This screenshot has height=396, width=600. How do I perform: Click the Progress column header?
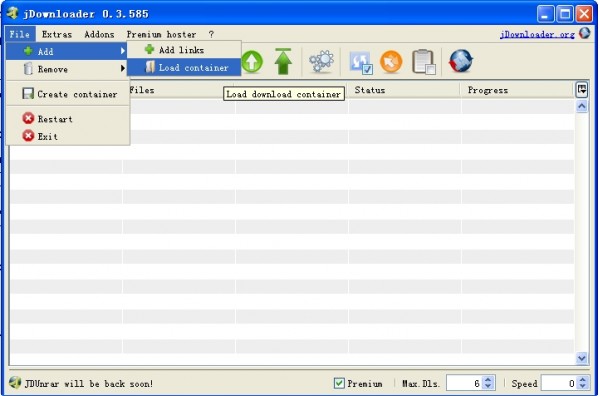517,90
